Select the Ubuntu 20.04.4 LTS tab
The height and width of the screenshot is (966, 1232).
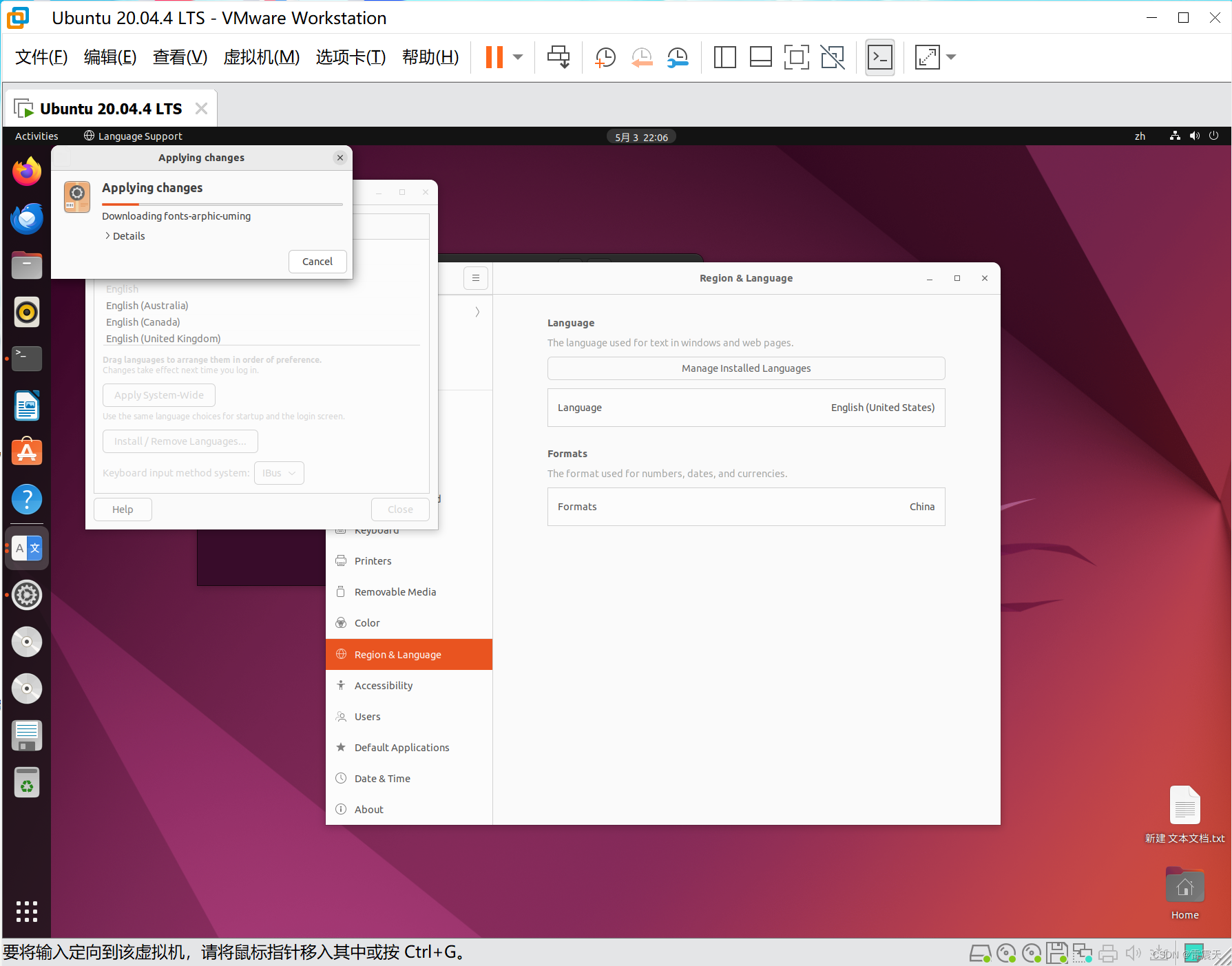click(110, 109)
